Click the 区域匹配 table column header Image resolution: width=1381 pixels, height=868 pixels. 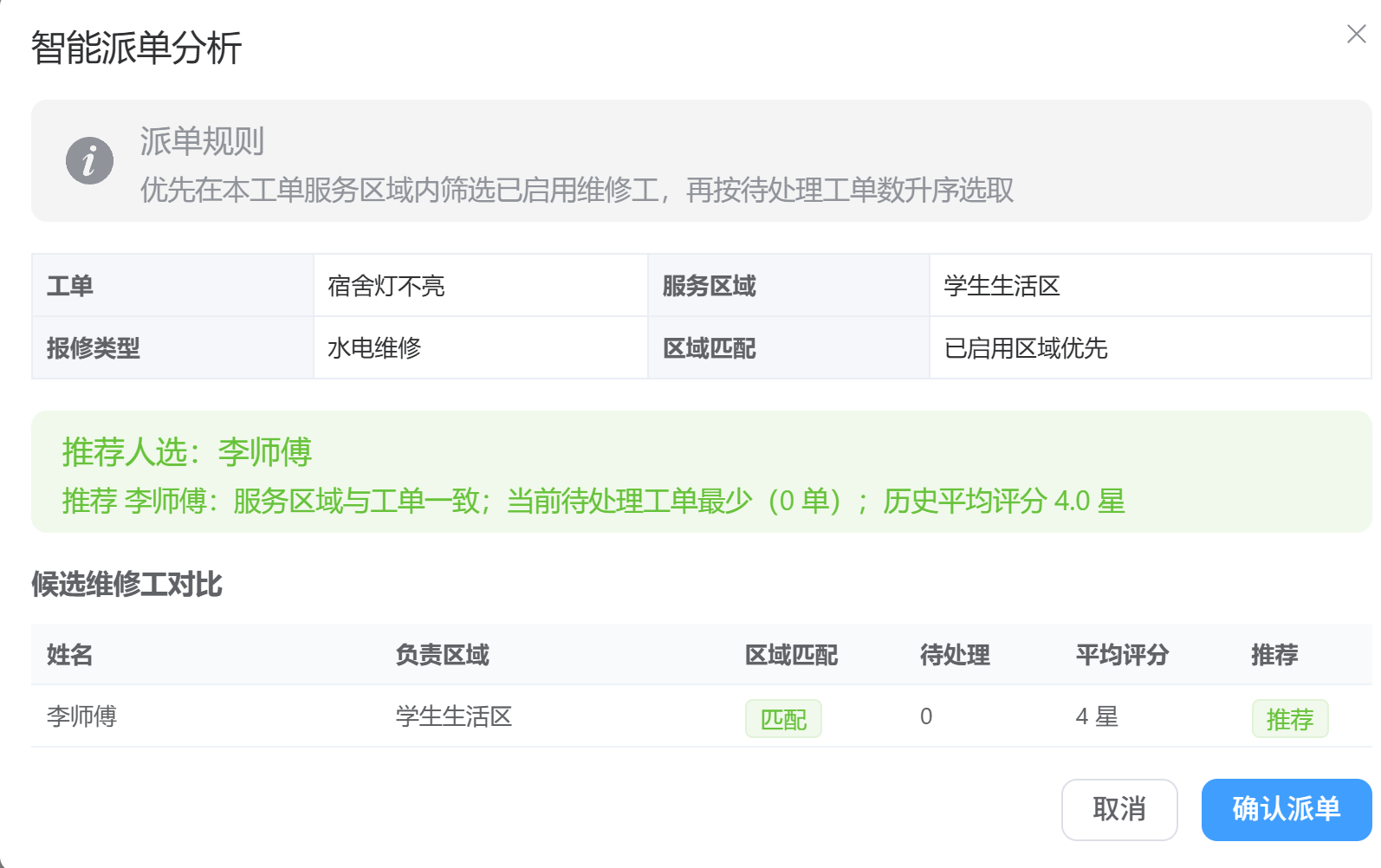pyautogui.click(x=791, y=655)
